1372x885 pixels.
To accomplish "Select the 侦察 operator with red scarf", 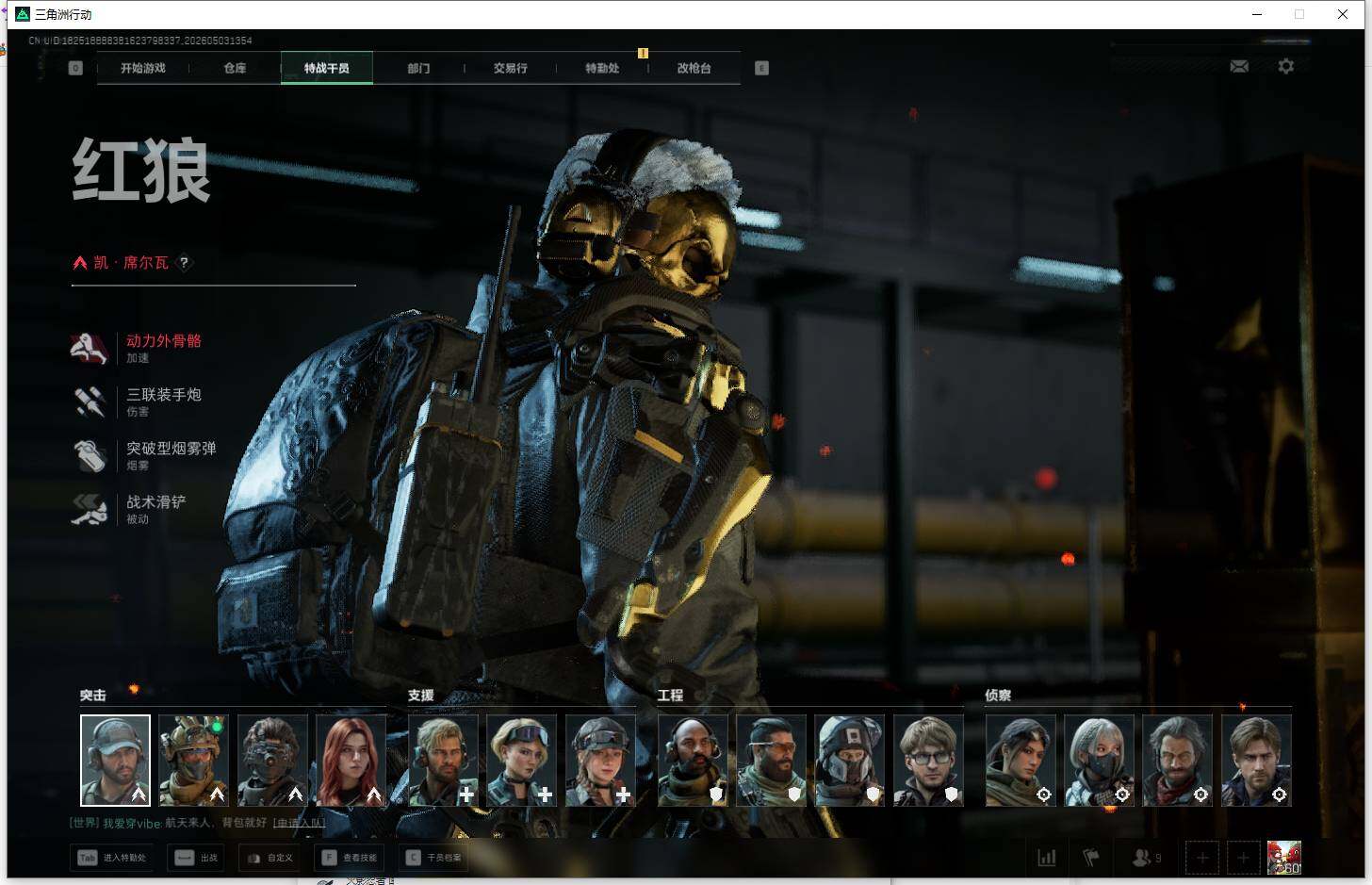I will 1178,761.
